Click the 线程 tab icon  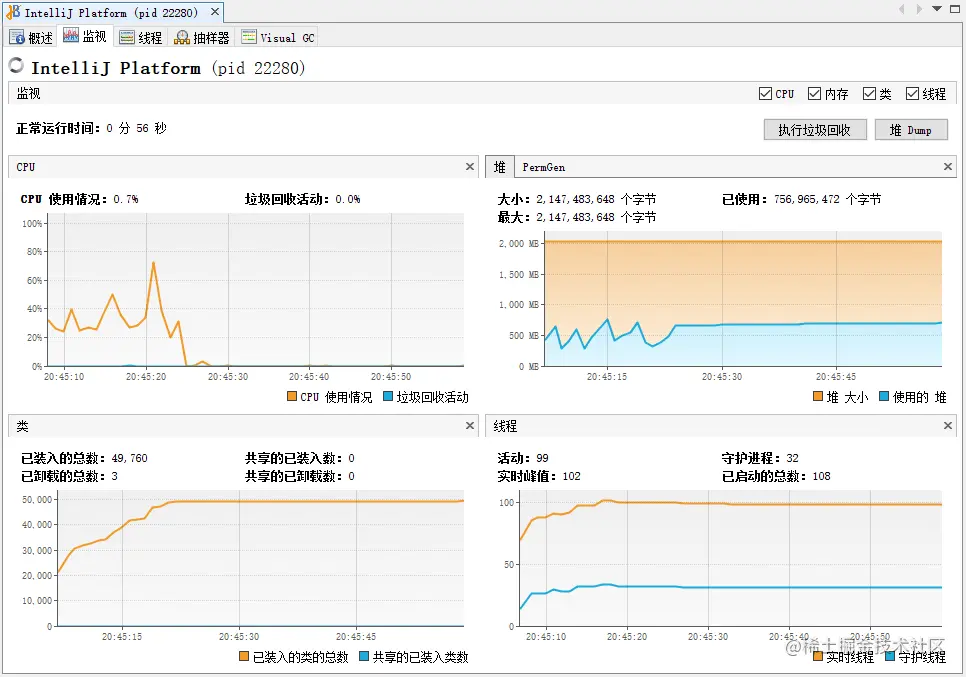(126, 38)
